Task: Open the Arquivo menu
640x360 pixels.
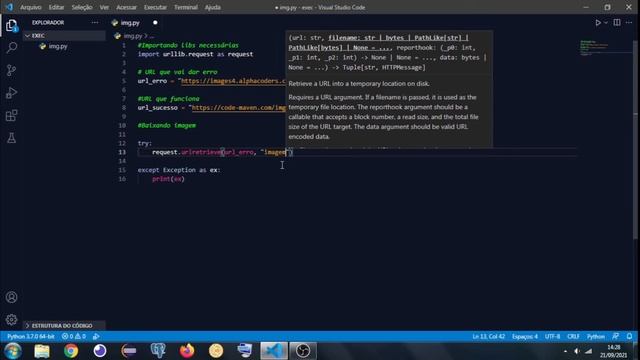Action: 31,7
